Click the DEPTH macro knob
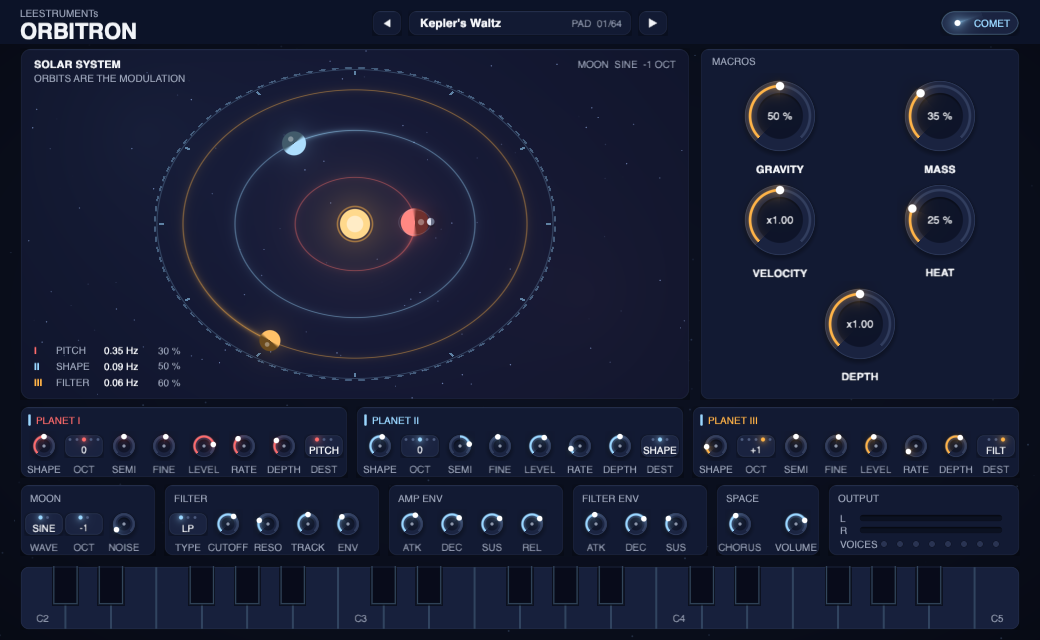 (x=860, y=324)
